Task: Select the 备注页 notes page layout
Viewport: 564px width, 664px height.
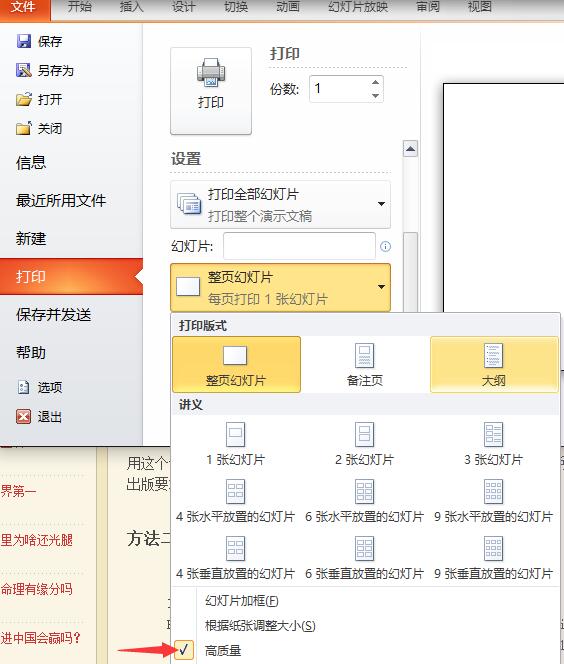Action: tap(365, 364)
